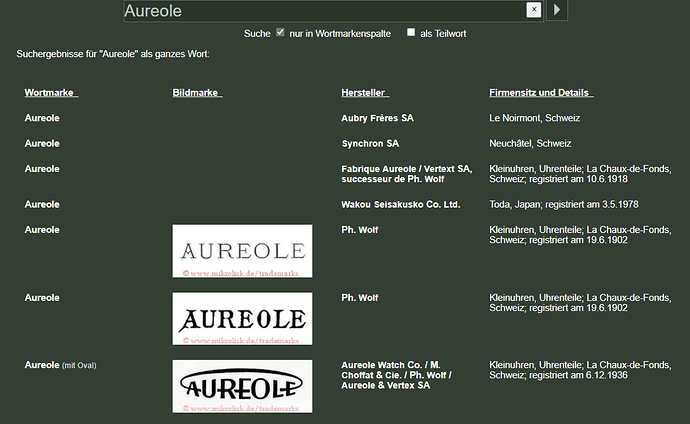Select Aureole Watch Co. / M. Choffat entry
The width and height of the screenshot is (690, 424).
click(396, 375)
